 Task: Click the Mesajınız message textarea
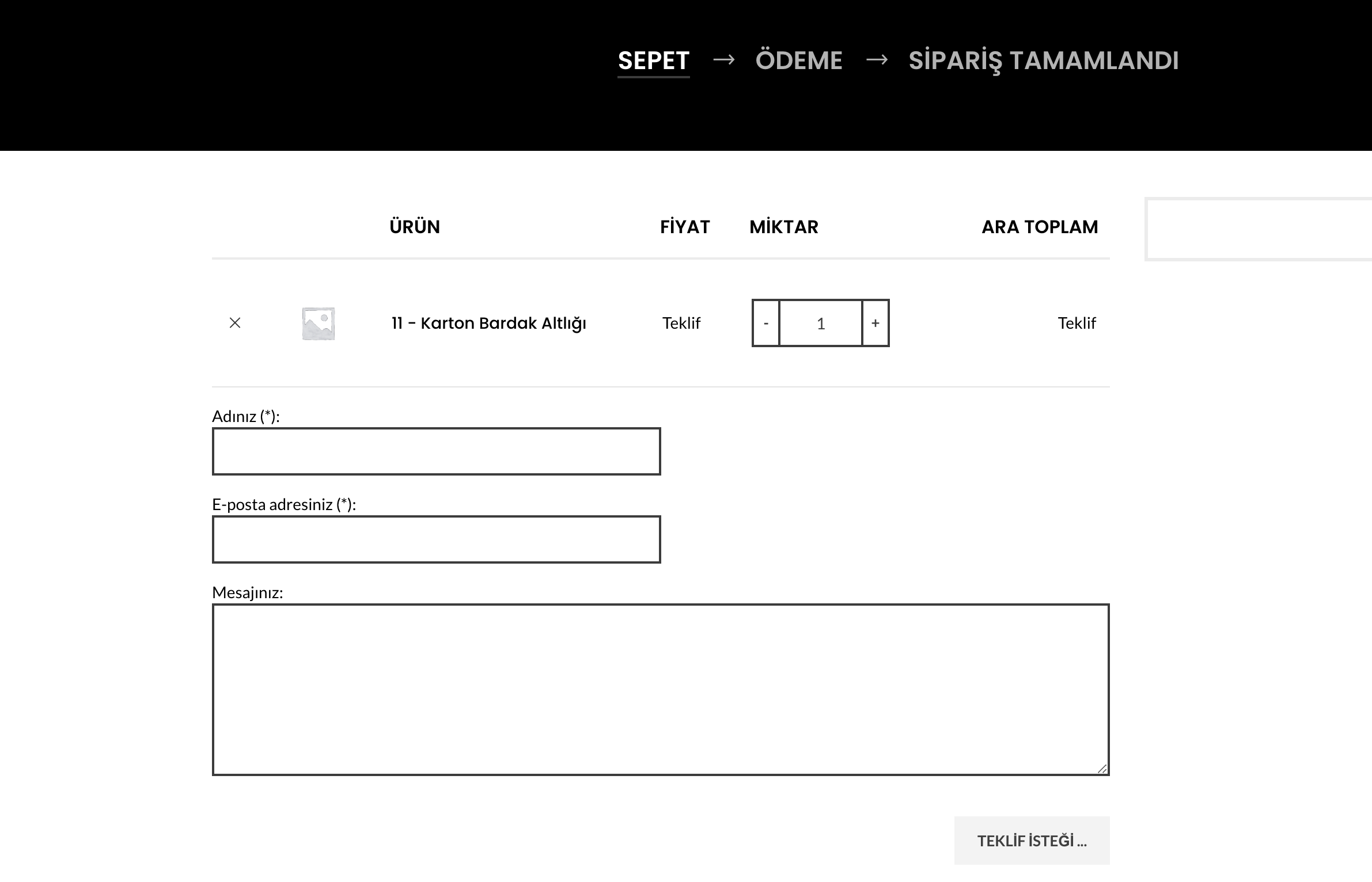pyautogui.click(x=661, y=690)
